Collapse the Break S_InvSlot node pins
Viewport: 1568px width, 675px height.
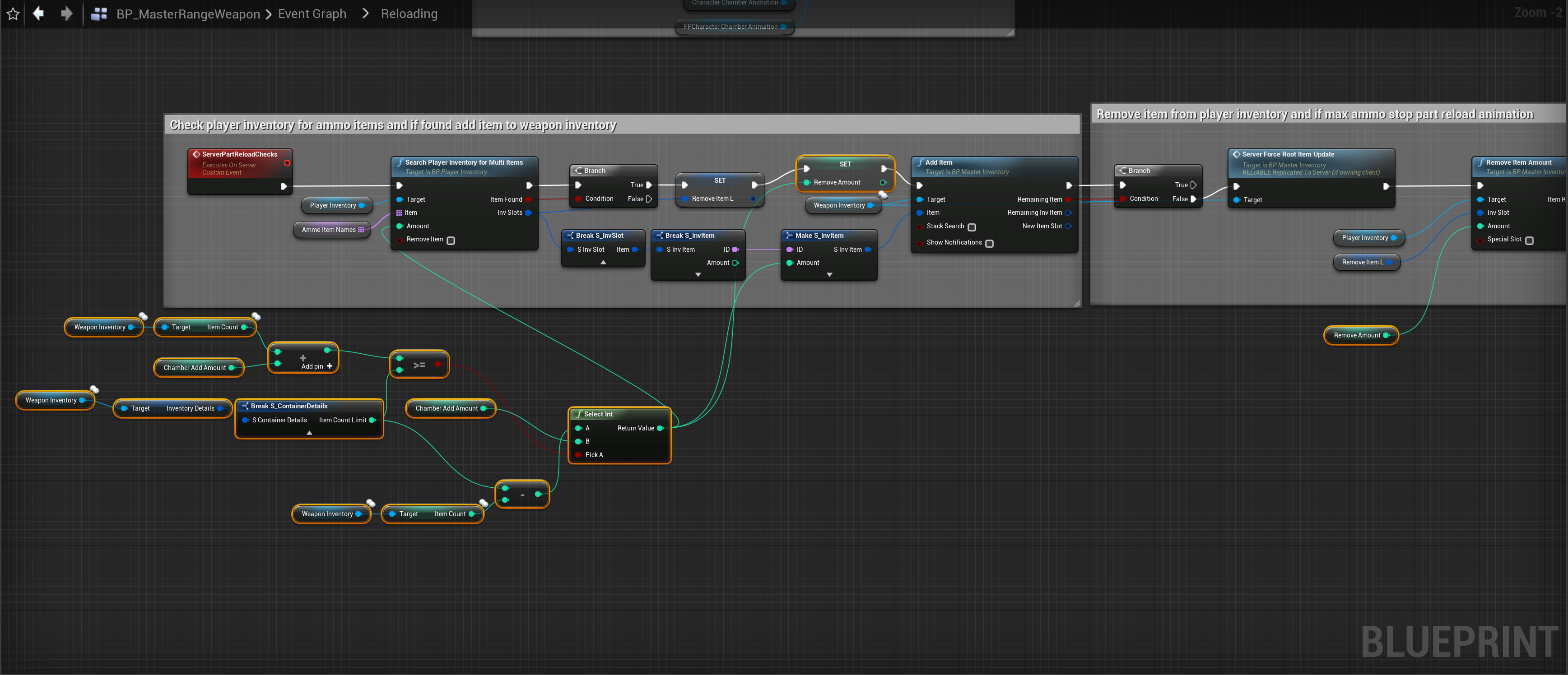coord(603,262)
